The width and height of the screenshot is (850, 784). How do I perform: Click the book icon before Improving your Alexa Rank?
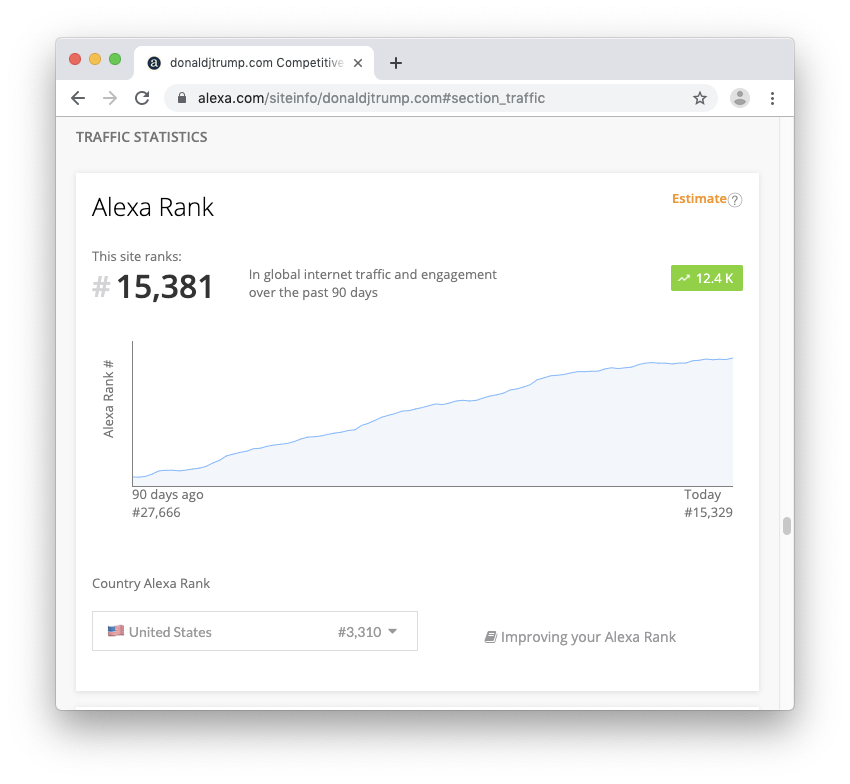click(491, 637)
